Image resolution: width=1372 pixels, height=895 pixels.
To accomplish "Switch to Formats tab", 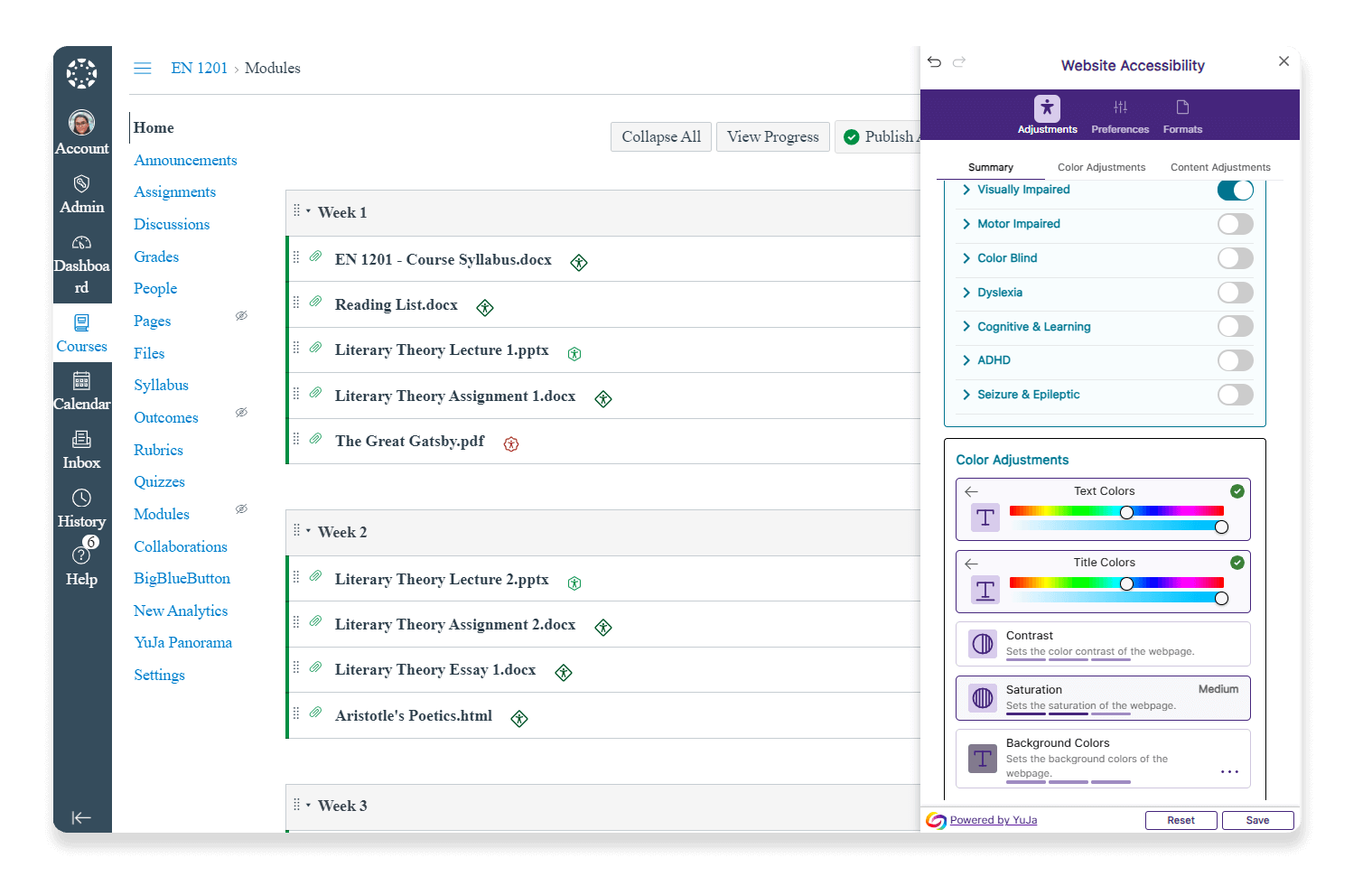I will 1182,115.
